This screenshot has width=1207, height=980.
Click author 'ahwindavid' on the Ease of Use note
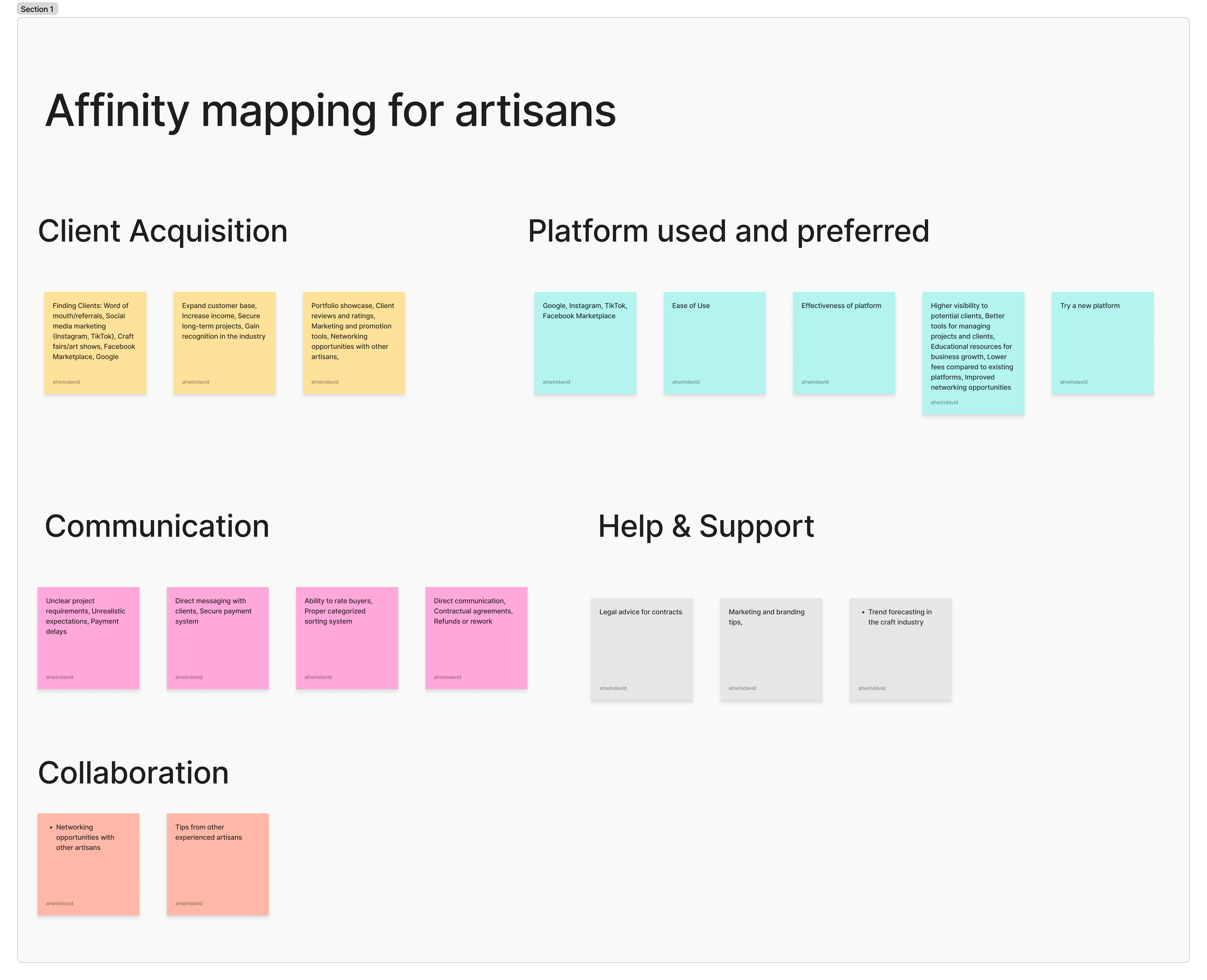coord(685,382)
